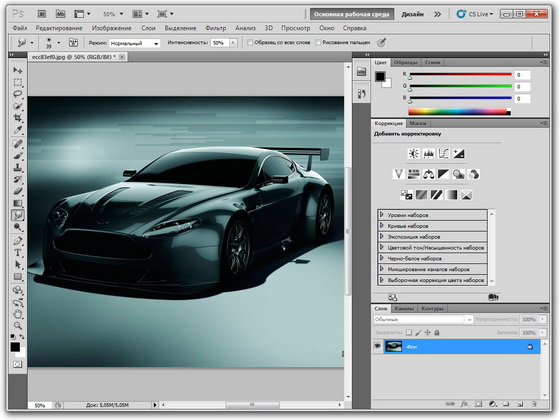The image size is (560, 420).
Task: Switch to the Образцы tab
Action: [x=405, y=62]
